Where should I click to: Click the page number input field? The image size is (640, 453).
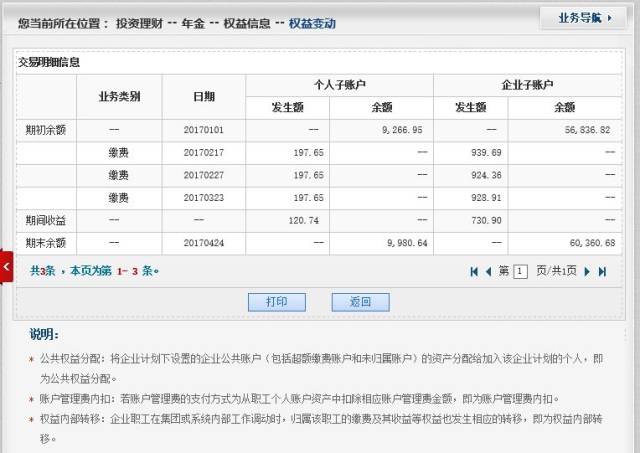520,271
